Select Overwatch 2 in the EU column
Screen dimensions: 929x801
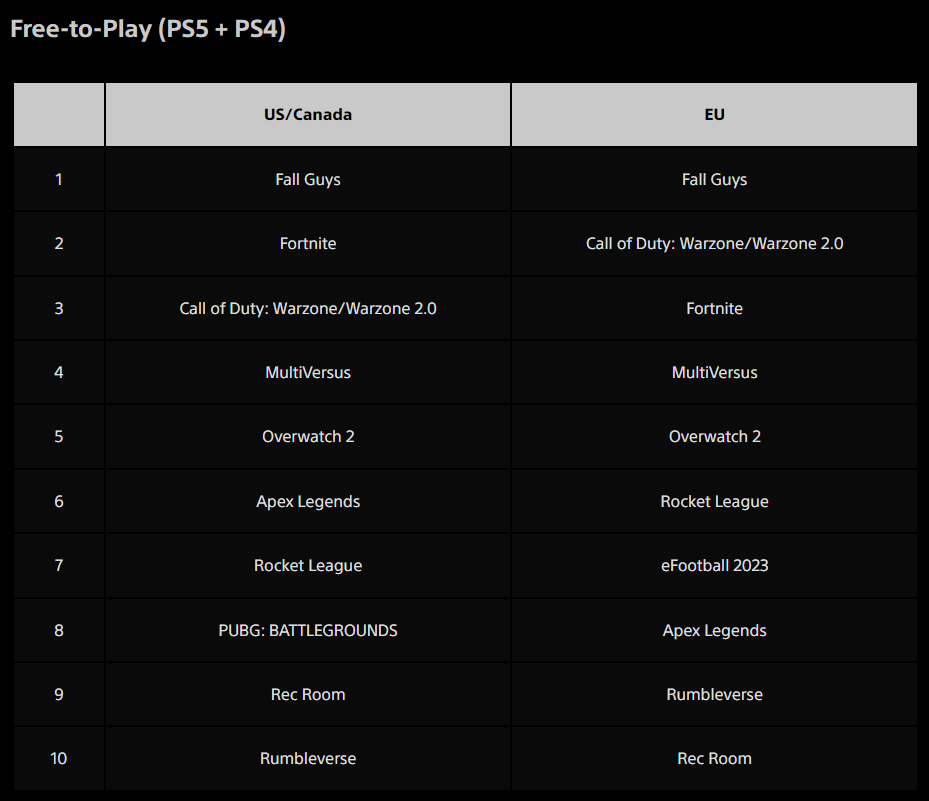point(714,437)
